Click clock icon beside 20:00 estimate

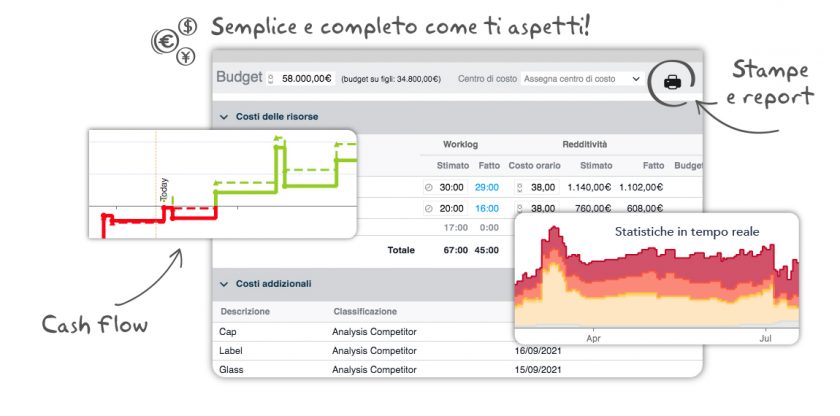429,208
